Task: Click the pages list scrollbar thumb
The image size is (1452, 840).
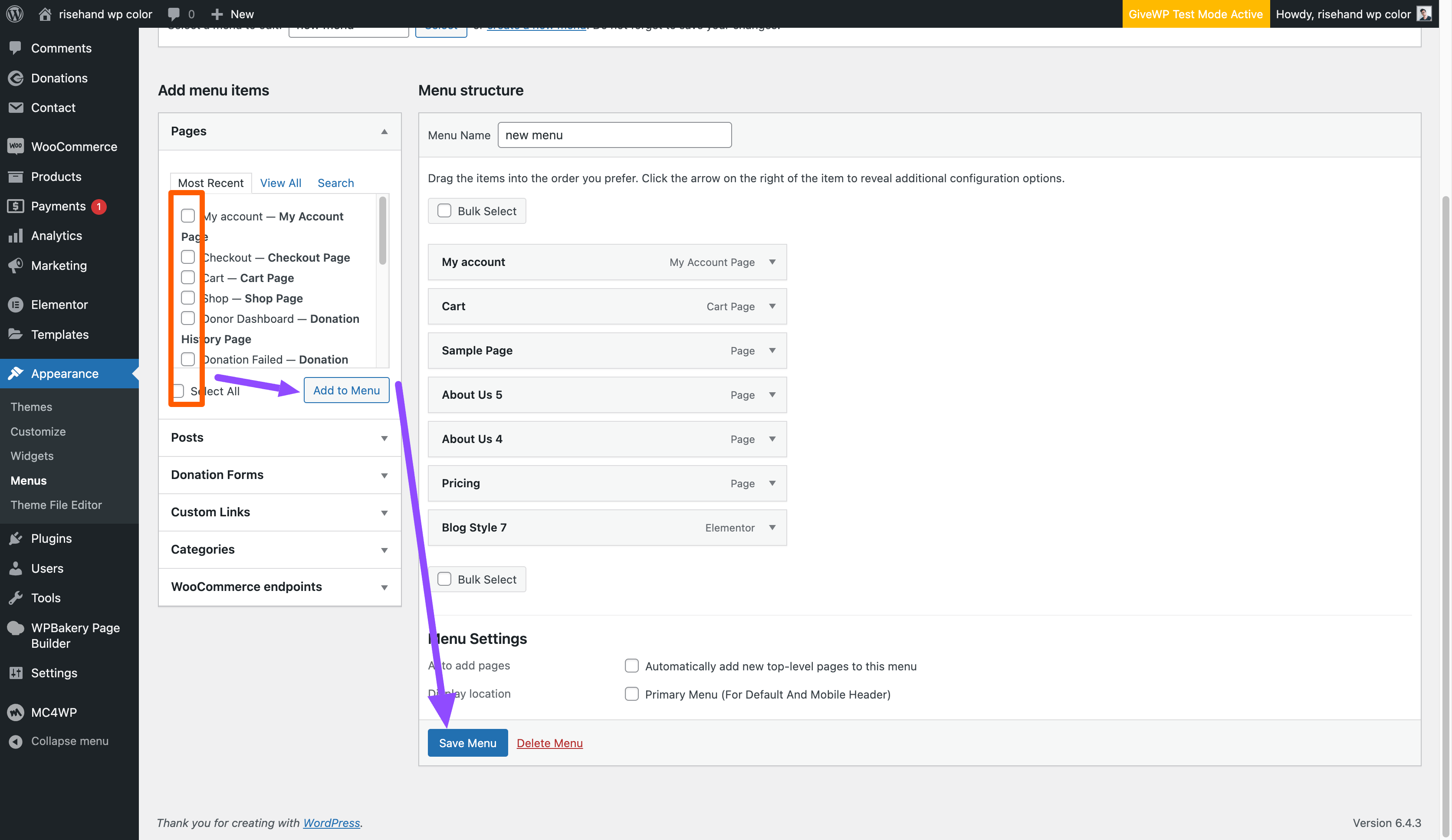Action: coord(382,230)
